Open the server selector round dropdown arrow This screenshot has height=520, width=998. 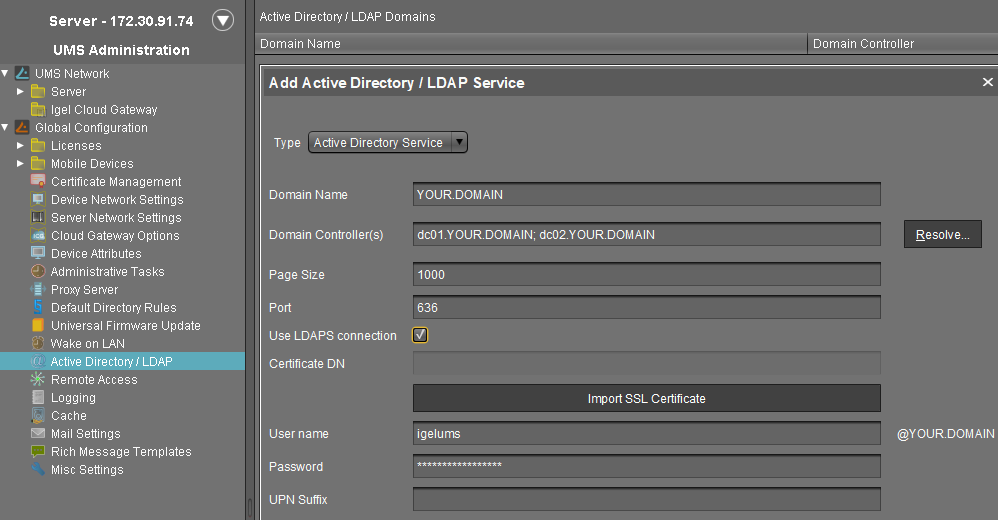pyautogui.click(x=223, y=20)
